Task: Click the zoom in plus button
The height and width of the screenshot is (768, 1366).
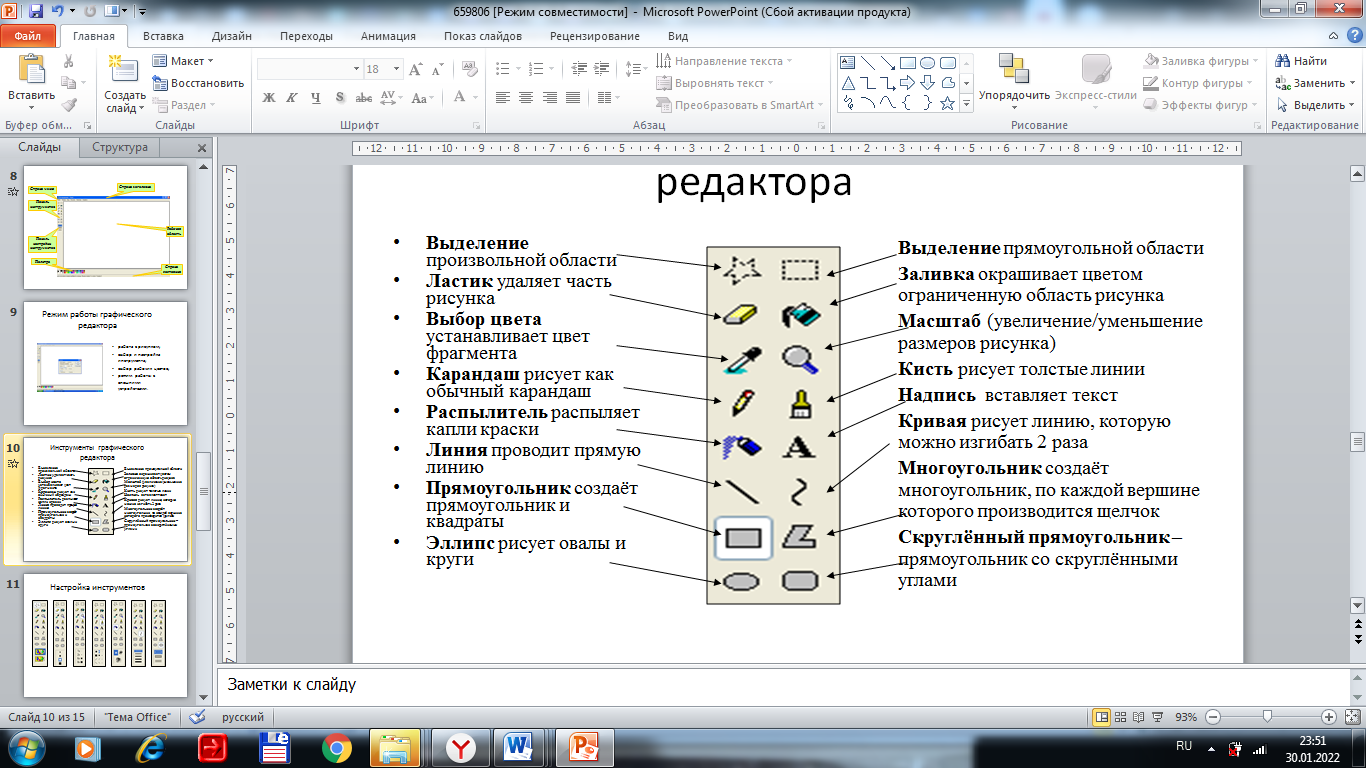Action: [x=1328, y=717]
